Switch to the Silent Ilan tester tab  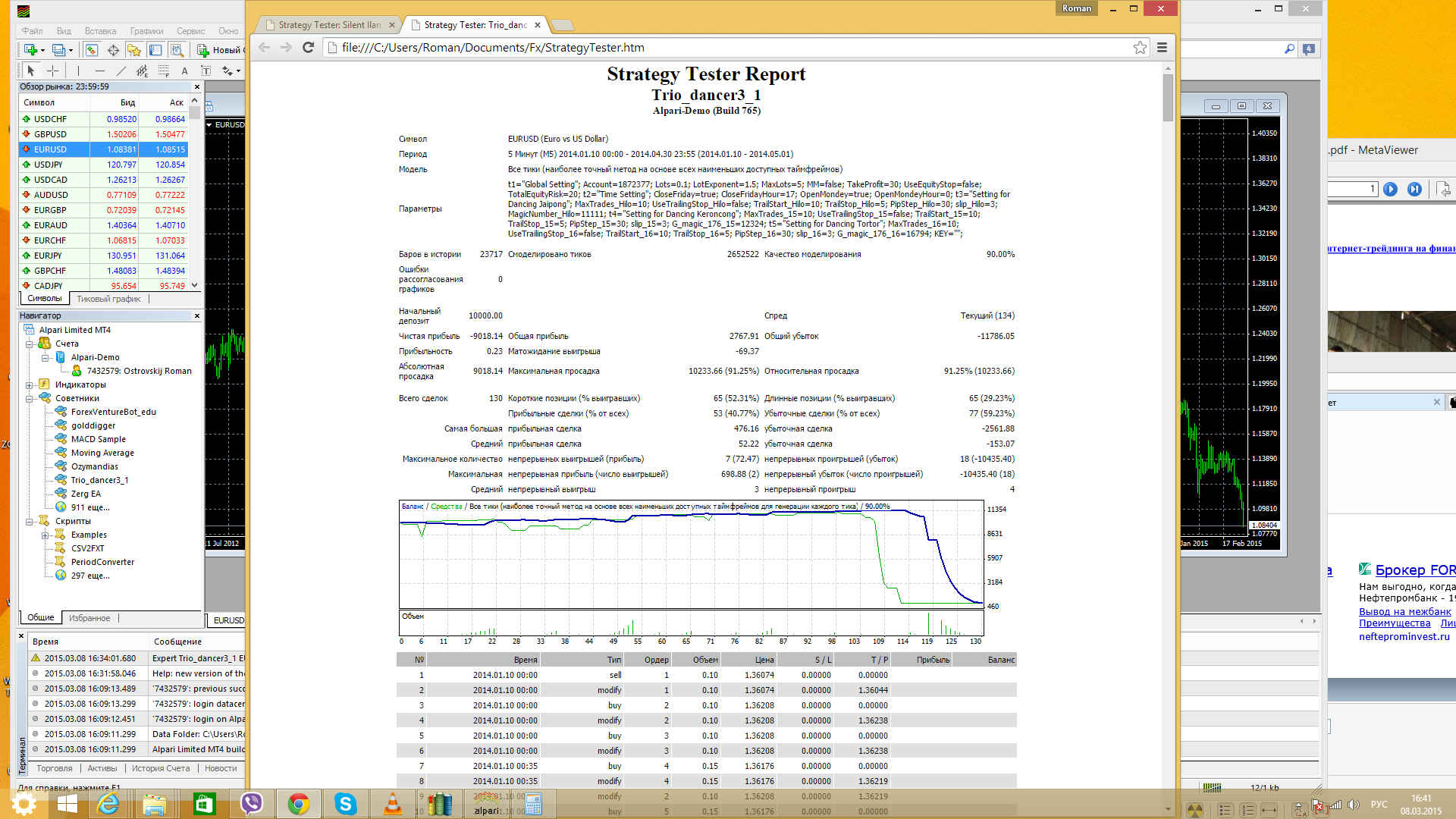coord(330,25)
